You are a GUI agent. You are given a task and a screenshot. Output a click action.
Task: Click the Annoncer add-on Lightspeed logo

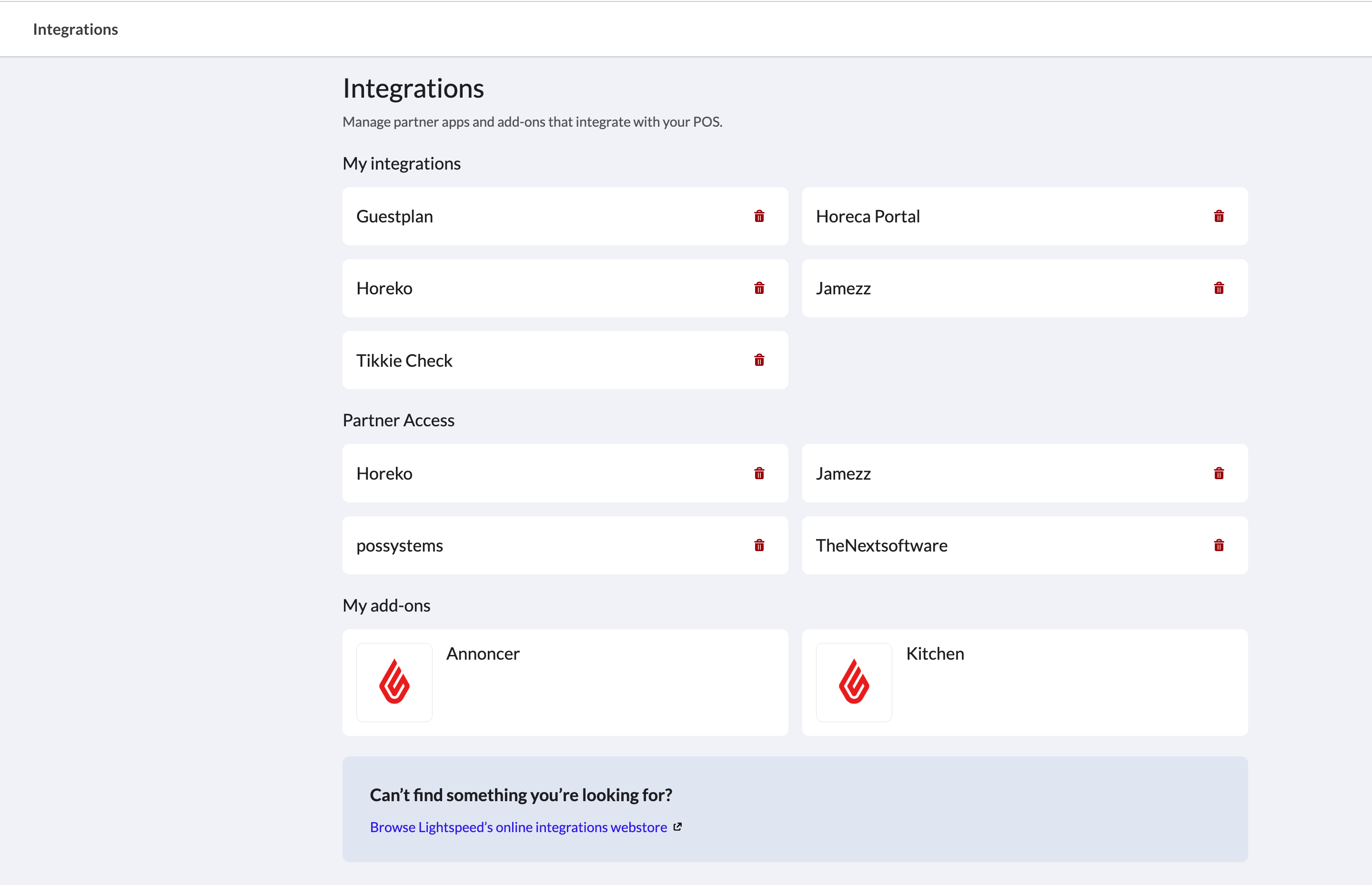pyautogui.click(x=394, y=682)
